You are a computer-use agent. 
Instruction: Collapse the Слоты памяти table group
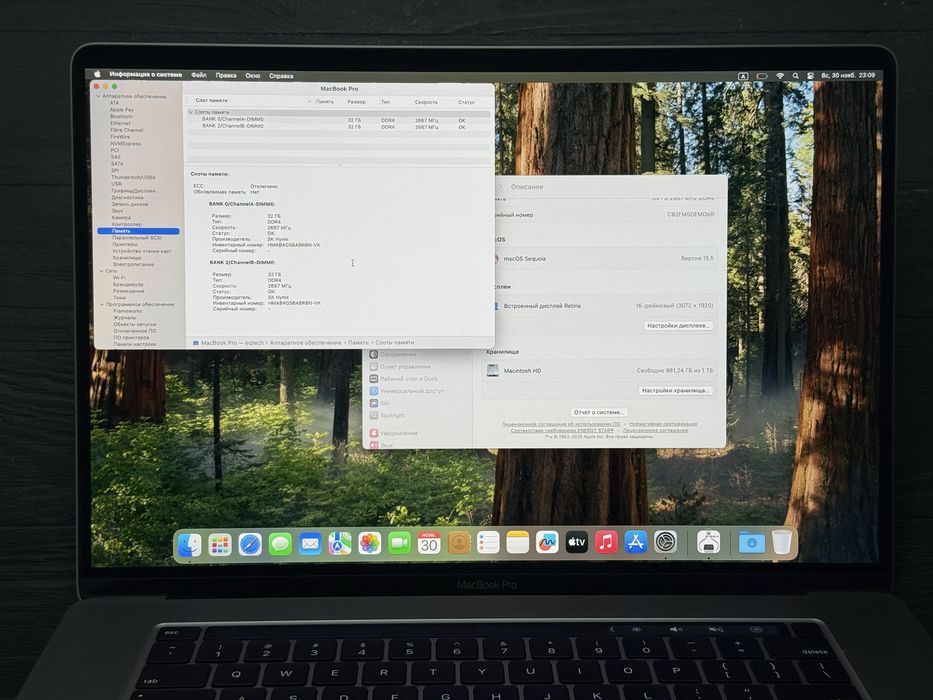click(191, 112)
